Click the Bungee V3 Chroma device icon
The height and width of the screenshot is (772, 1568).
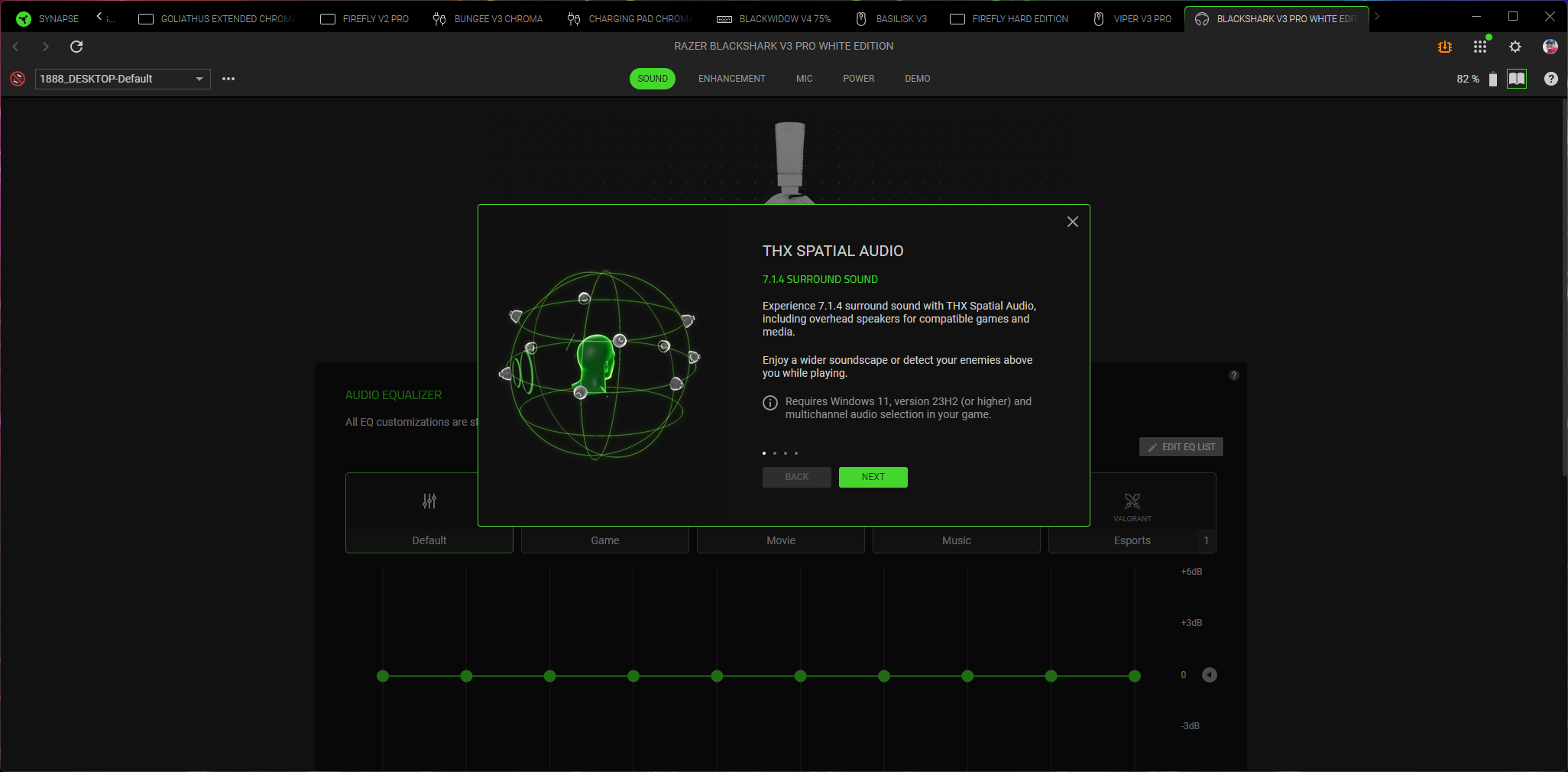click(439, 19)
